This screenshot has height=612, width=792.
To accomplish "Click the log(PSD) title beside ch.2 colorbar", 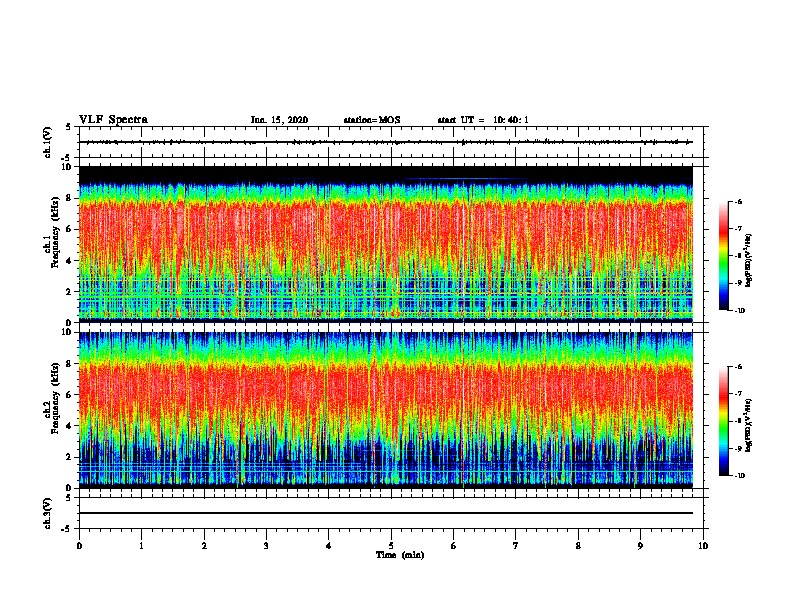I will click(x=748, y=425).
